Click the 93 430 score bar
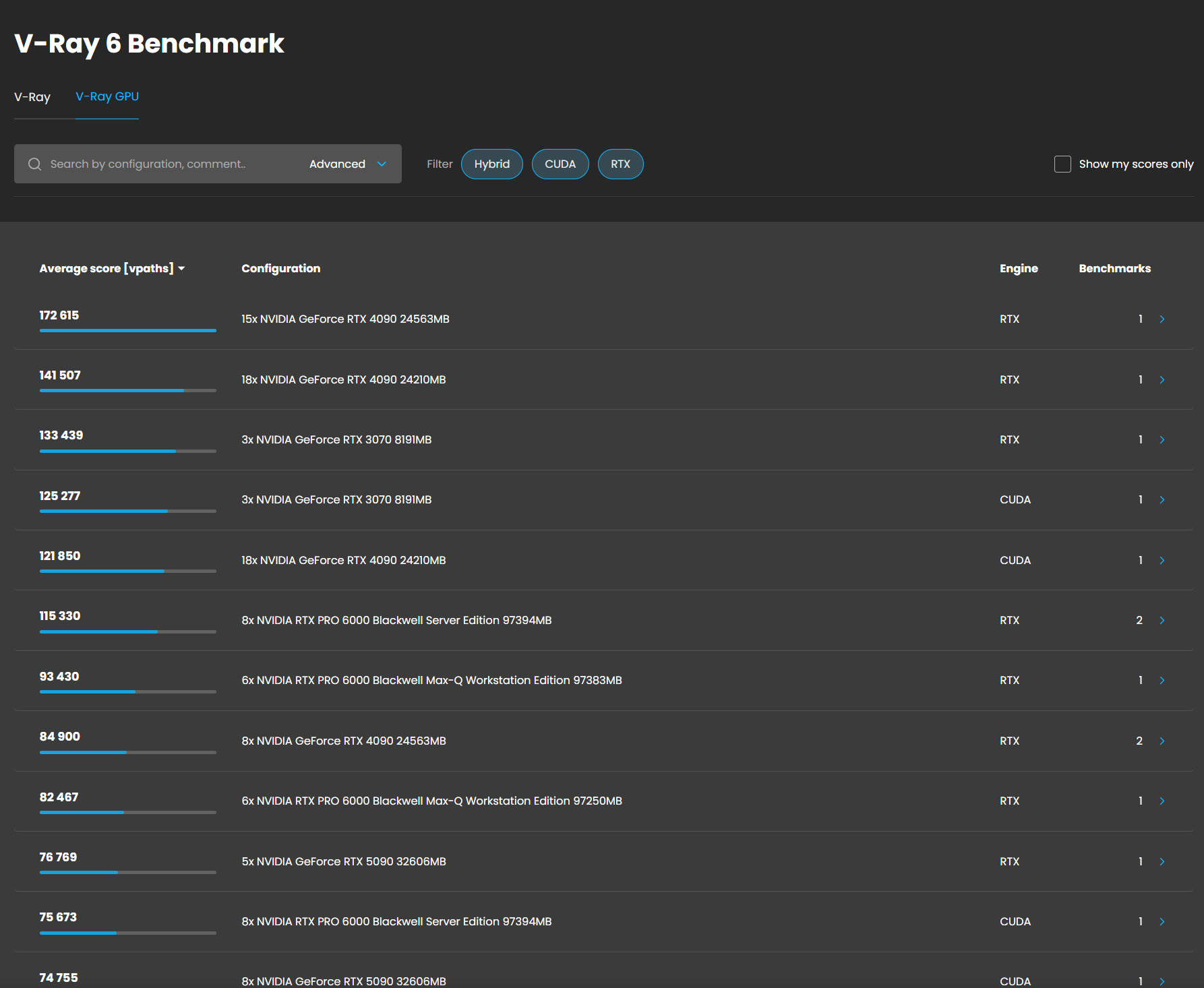Screen dimensions: 1204x988 click(x=128, y=691)
